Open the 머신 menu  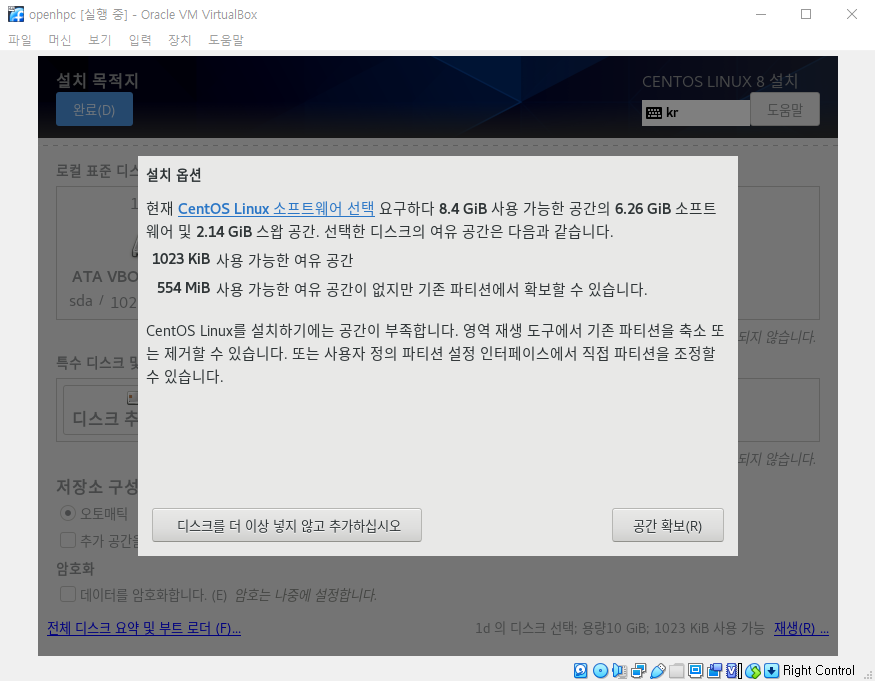click(60, 40)
